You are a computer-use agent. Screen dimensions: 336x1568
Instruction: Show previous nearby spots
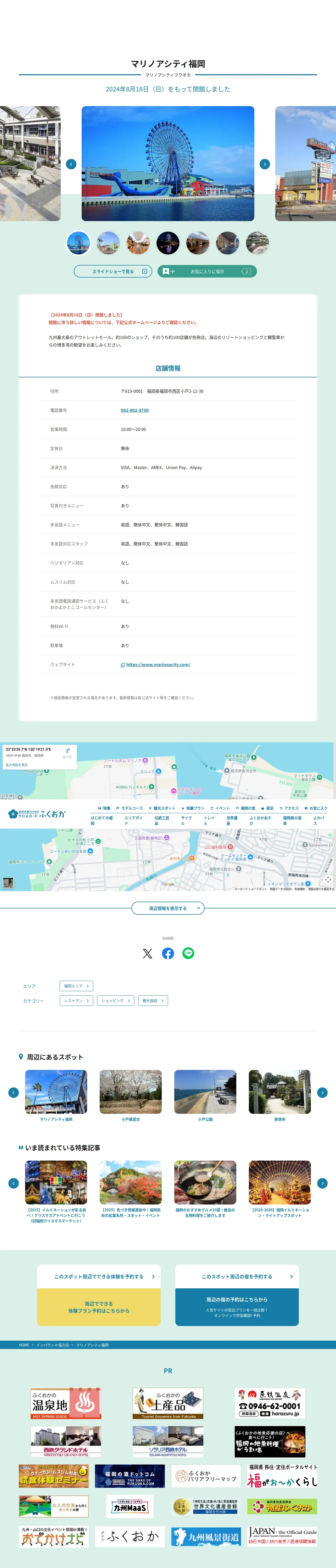point(13,1093)
